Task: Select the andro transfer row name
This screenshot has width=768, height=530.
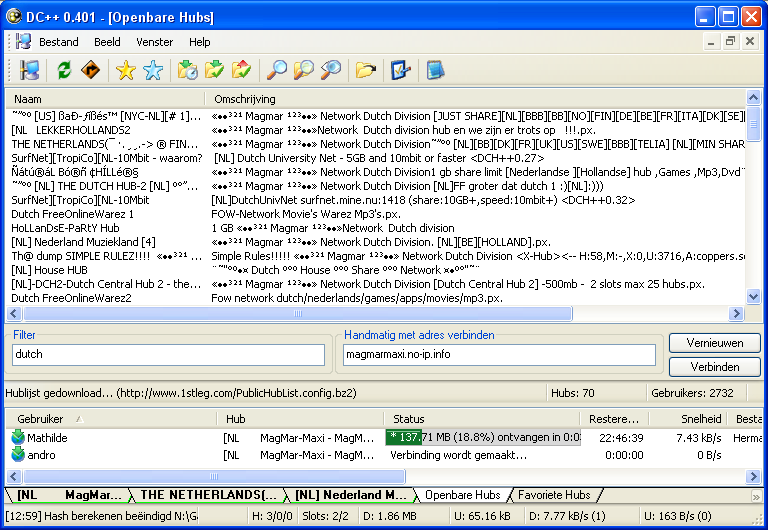Action: pyautogui.click(x=41, y=455)
